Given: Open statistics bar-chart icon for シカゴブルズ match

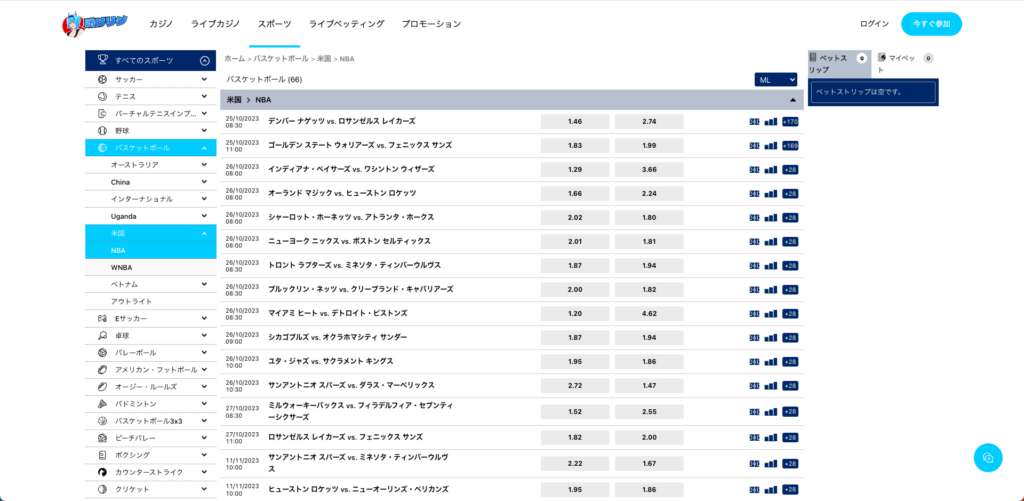Looking at the screenshot, I should click(771, 338).
